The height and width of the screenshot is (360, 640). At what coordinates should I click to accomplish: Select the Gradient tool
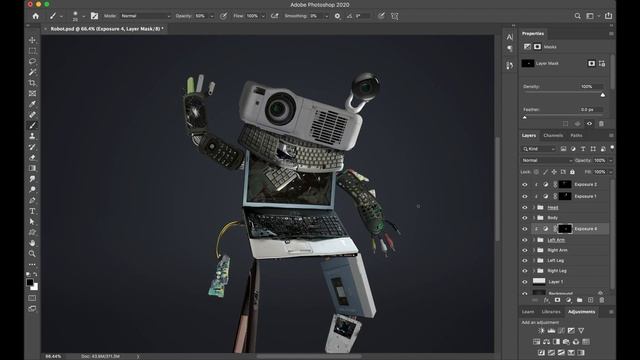[x=32, y=168]
